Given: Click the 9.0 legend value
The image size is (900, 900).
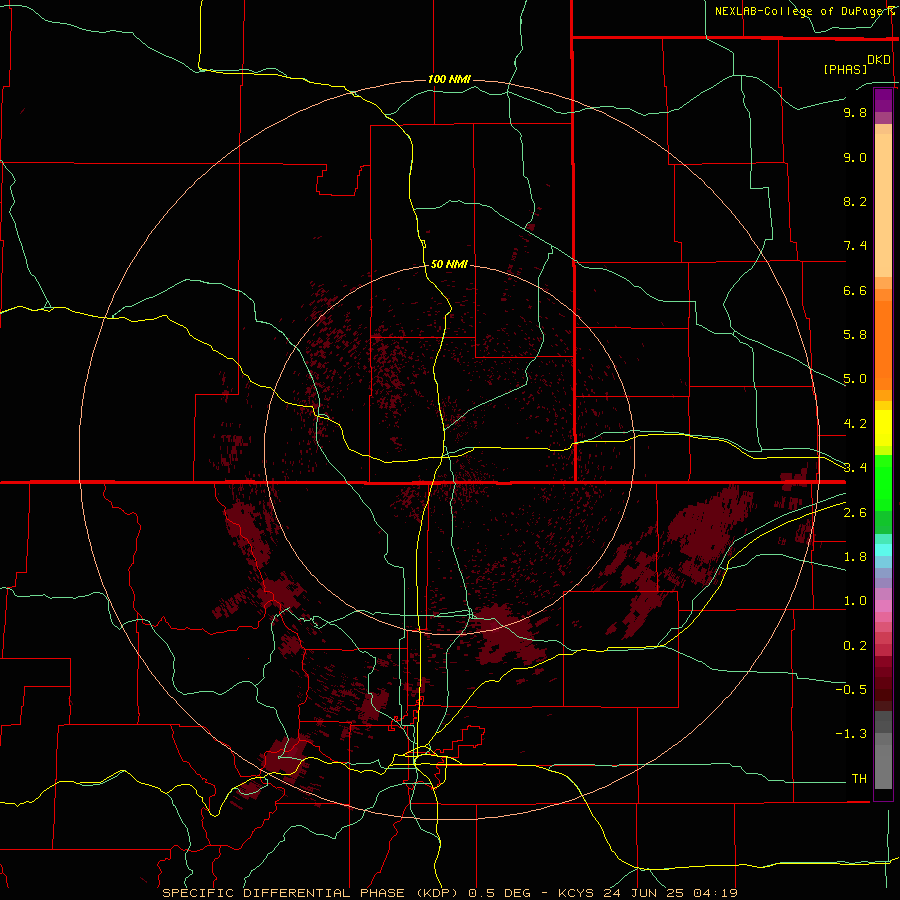Looking at the screenshot, I should (855, 157).
